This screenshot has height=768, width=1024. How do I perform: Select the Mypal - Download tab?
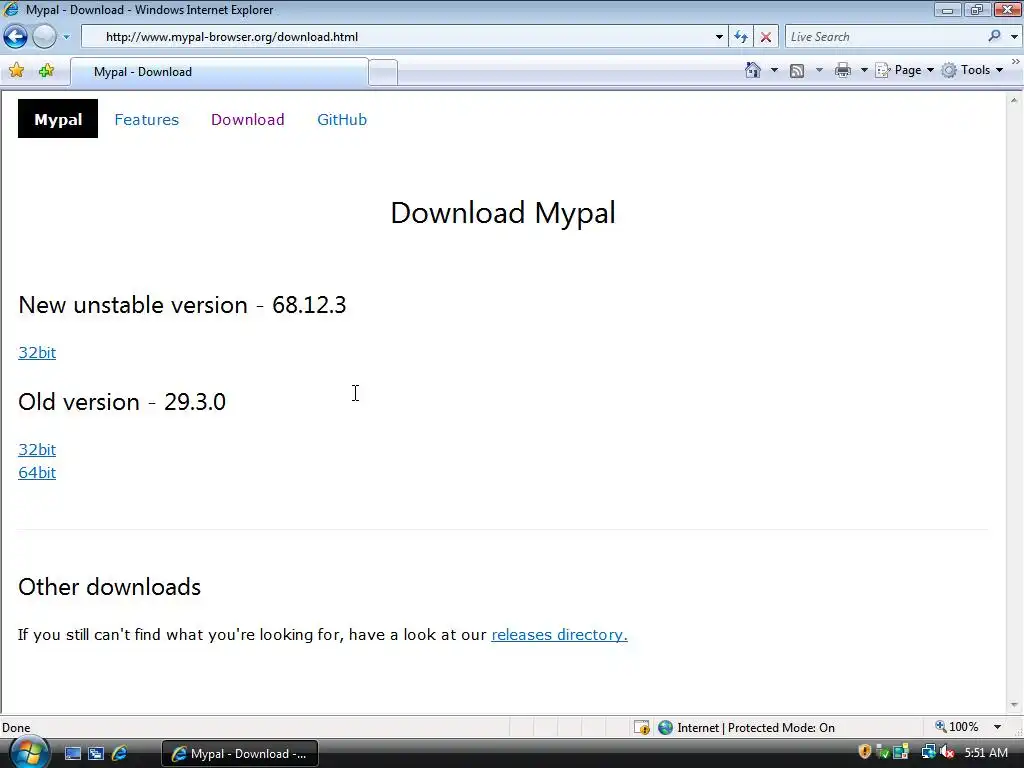219,72
